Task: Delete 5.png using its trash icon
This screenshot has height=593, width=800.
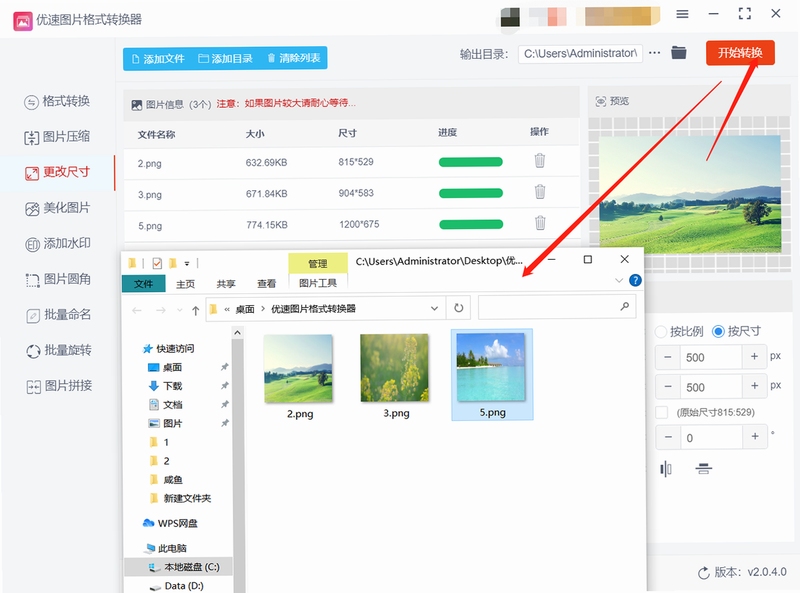Action: click(540, 223)
